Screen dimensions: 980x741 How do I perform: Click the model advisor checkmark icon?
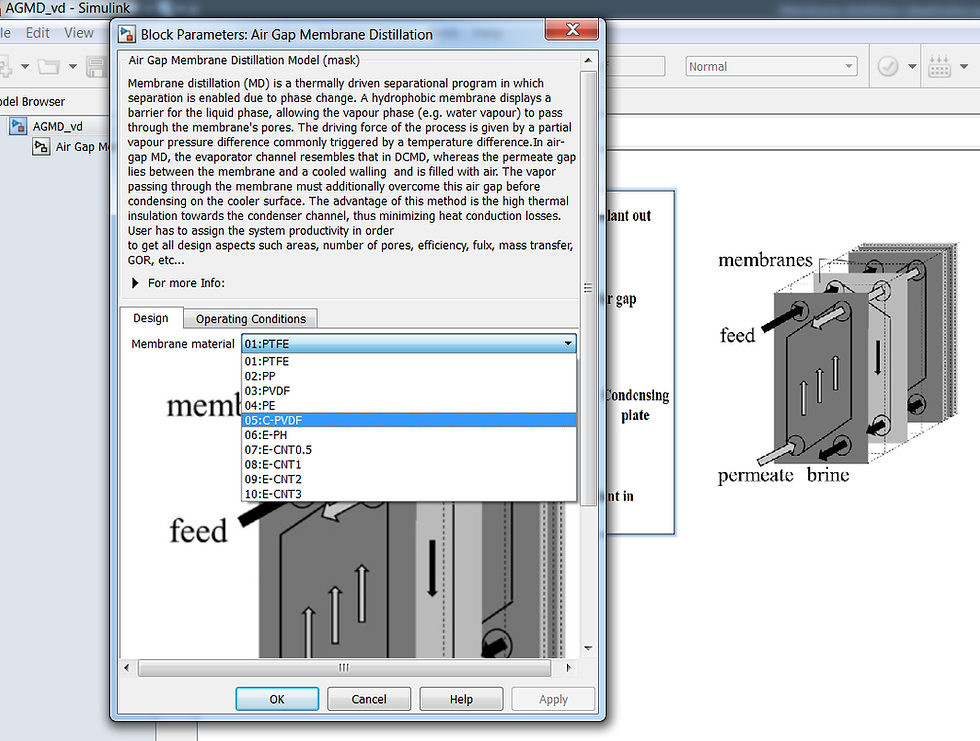point(888,66)
